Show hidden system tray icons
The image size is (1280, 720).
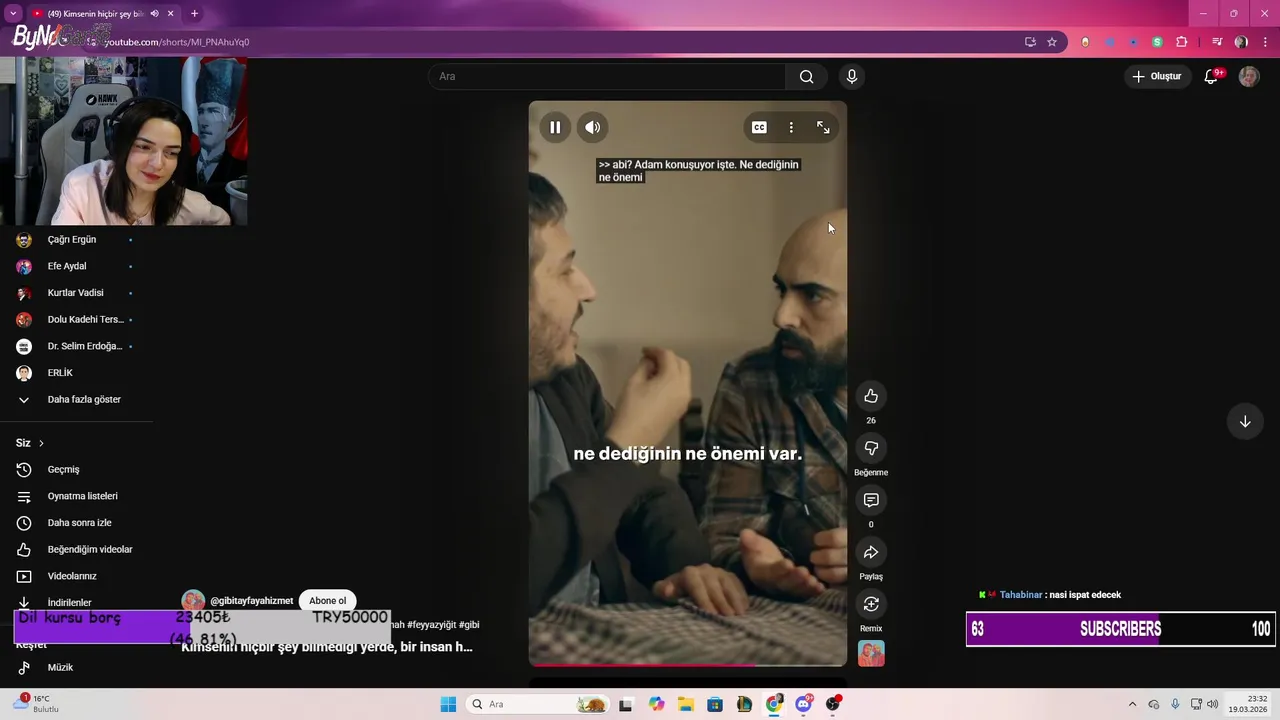click(x=1132, y=704)
